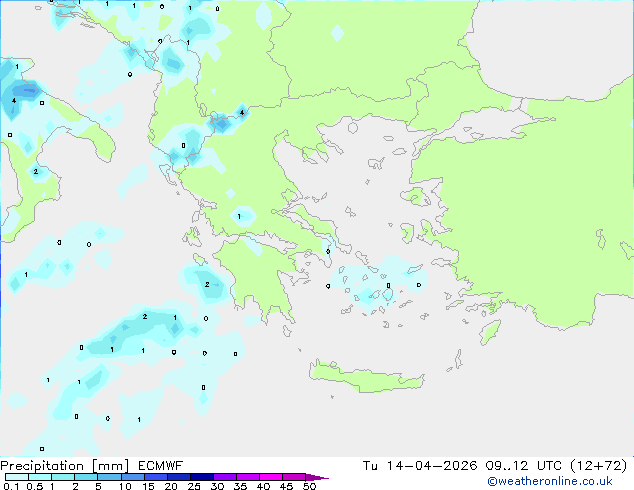Click the 40–45 mm bright magenta swatch
The height and width of the screenshot is (490, 634).
(271, 477)
